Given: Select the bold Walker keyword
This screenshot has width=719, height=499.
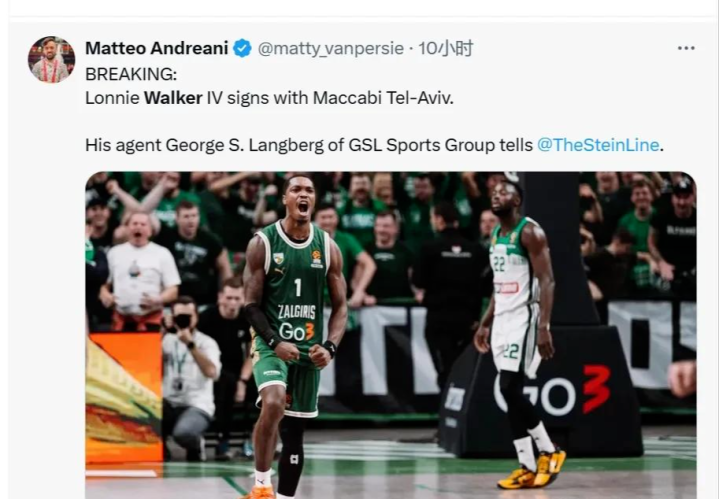Looking at the screenshot, I should [173, 98].
